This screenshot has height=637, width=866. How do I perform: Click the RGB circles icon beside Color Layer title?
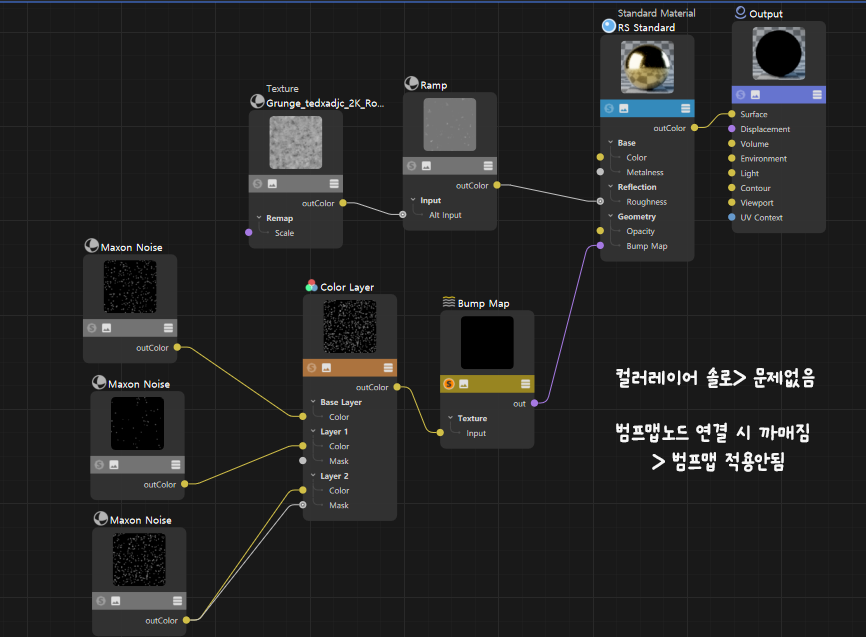click(311, 286)
